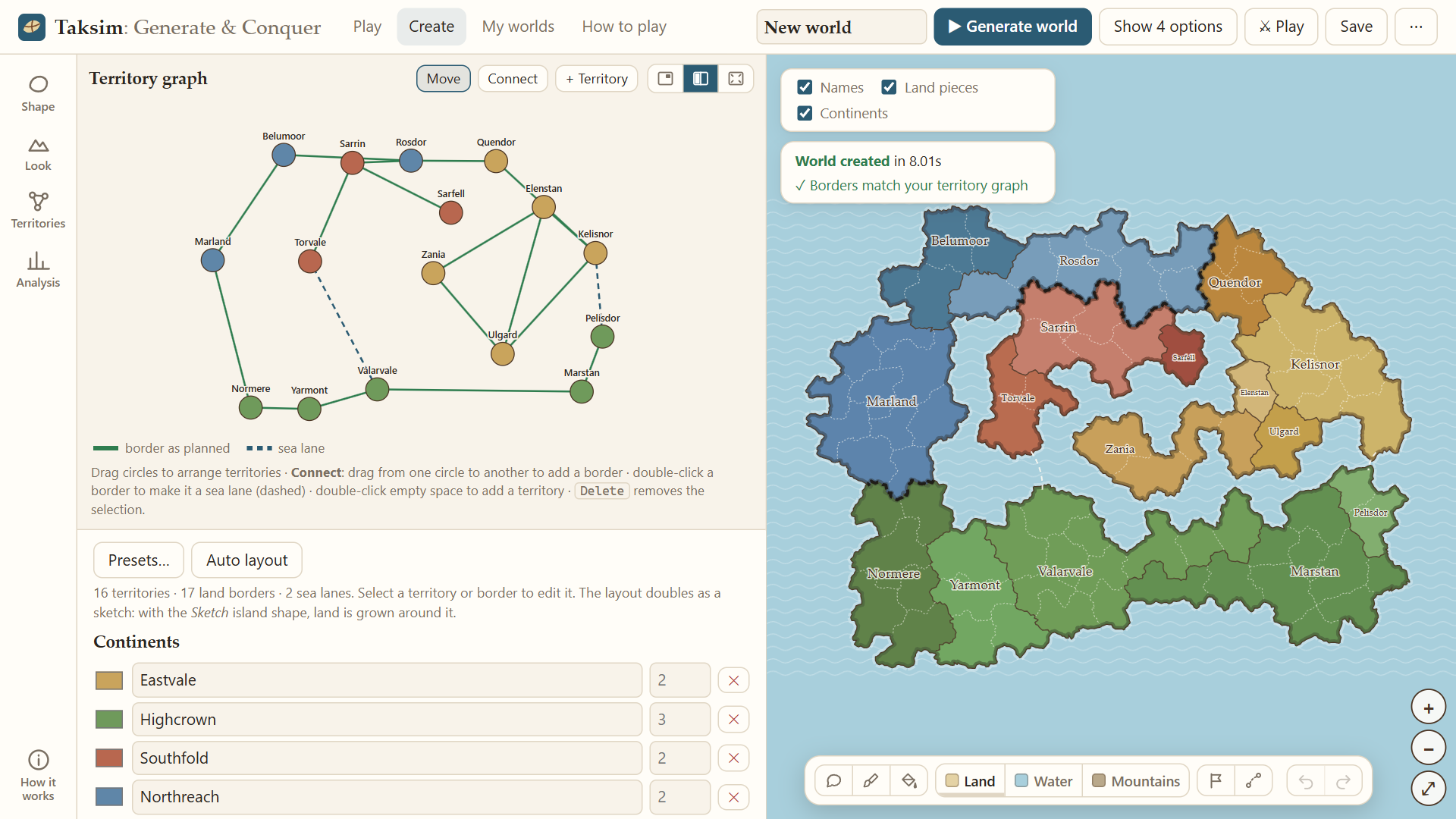Toggle the Land pieces checkbox
This screenshot has width=1456, height=819.
pyautogui.click(x=890, y=88)
